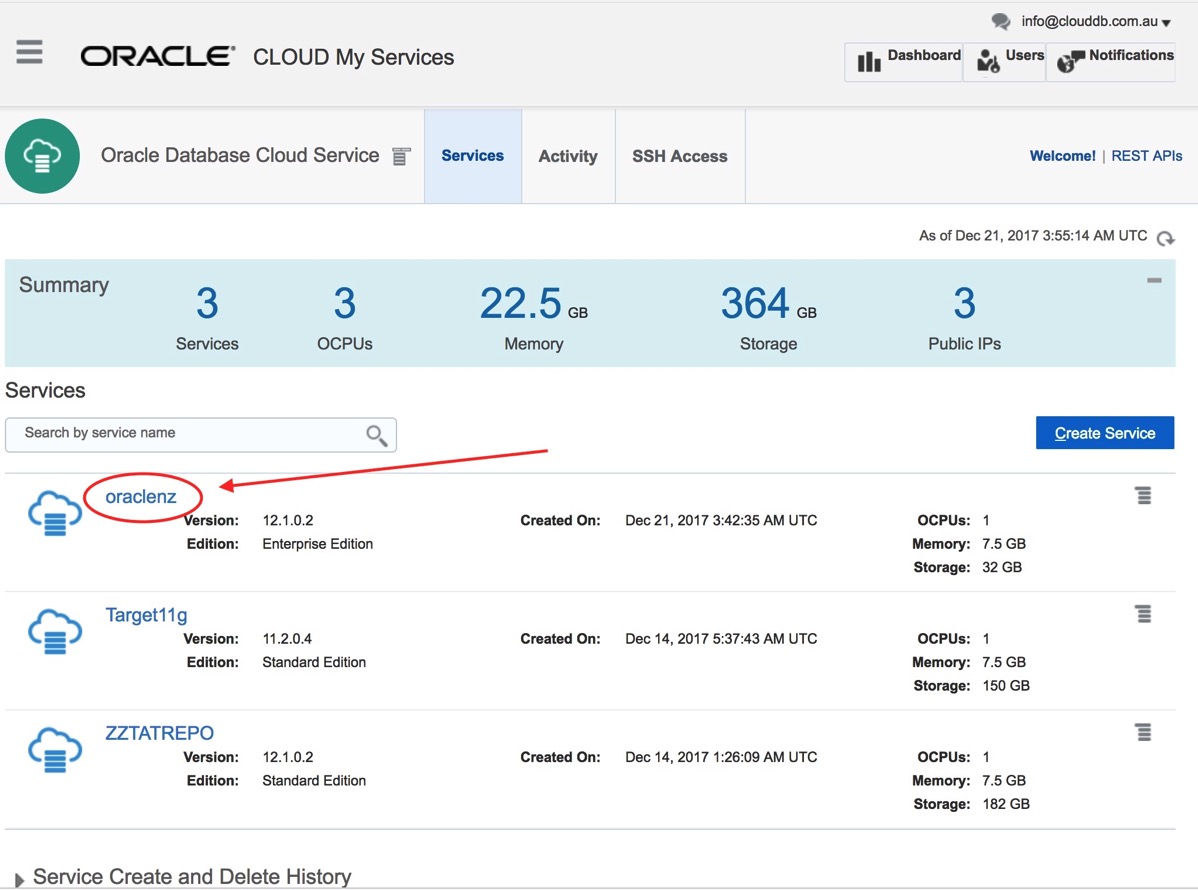Open the hamburger navigation menu

(x=30, y=52)
